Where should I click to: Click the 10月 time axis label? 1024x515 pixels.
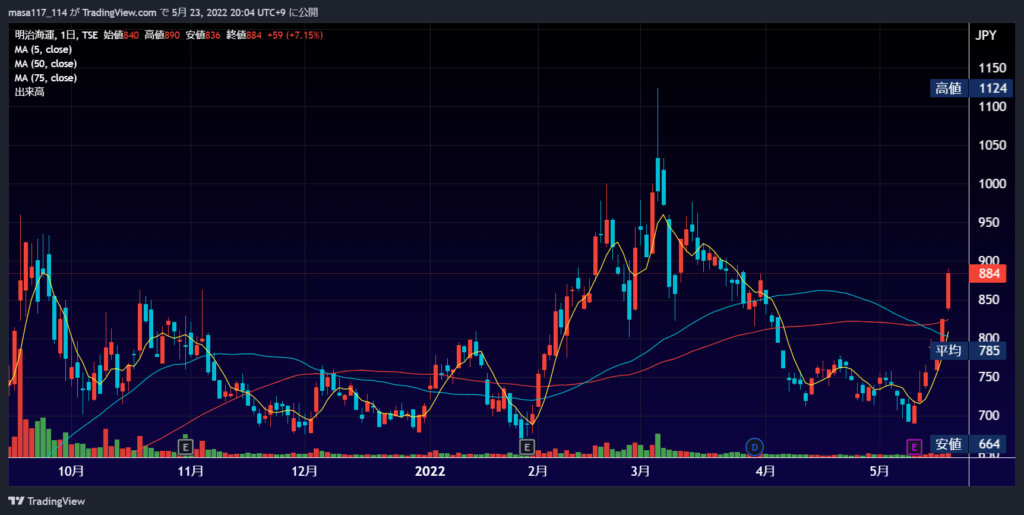[71, 471]
